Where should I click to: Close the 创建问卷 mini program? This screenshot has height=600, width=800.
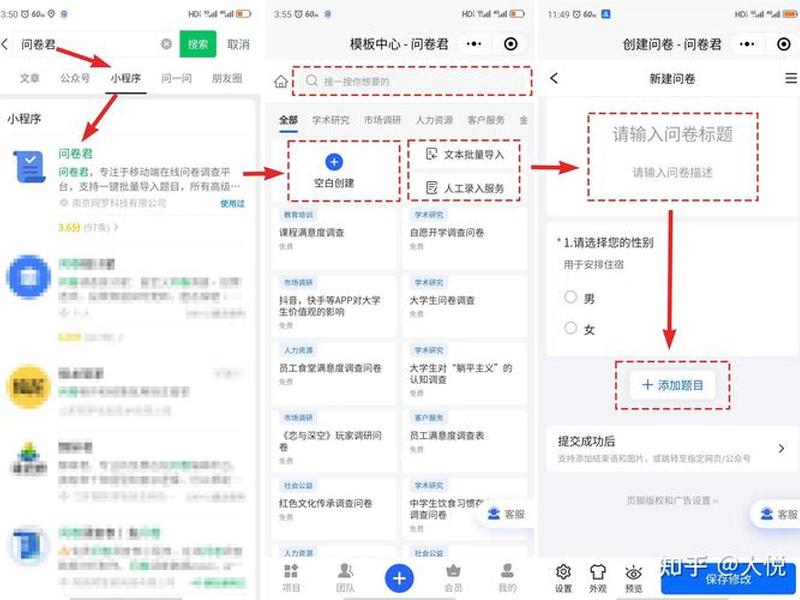[784, 44]
